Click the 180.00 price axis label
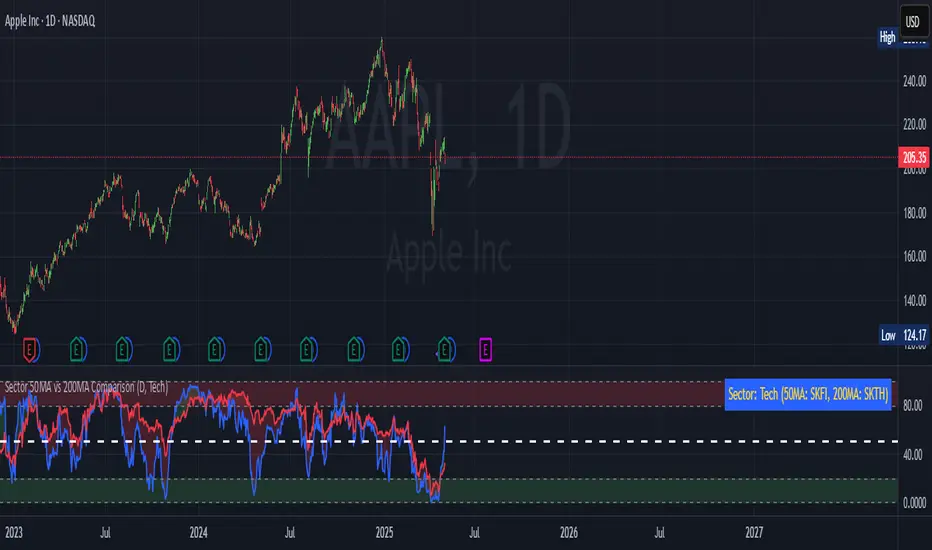 click(x=914, y=213)
